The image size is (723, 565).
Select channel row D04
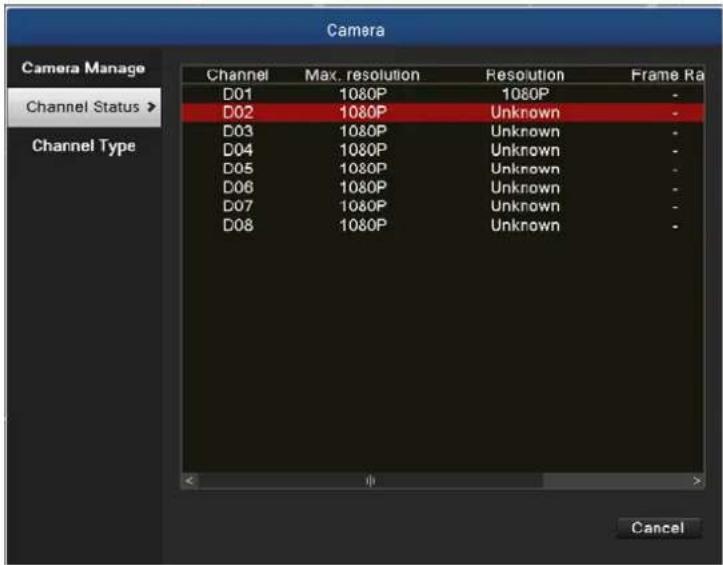coord(443,150)
